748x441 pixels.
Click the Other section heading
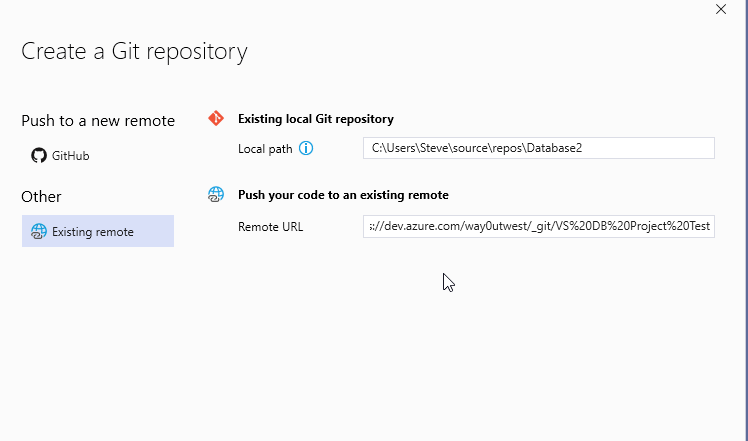[41, 196]
